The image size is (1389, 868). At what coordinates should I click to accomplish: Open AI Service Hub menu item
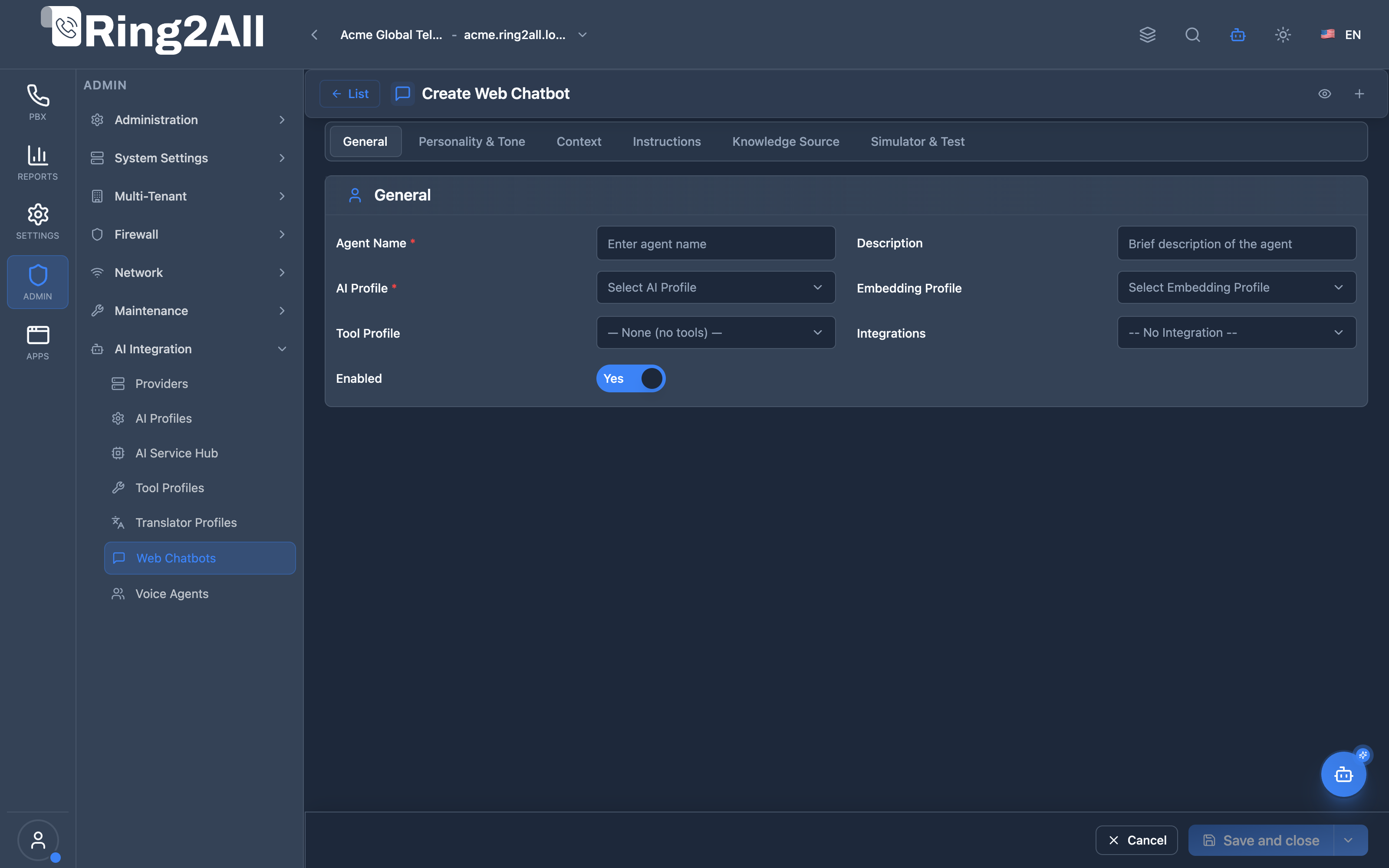[x=199, y=453]
